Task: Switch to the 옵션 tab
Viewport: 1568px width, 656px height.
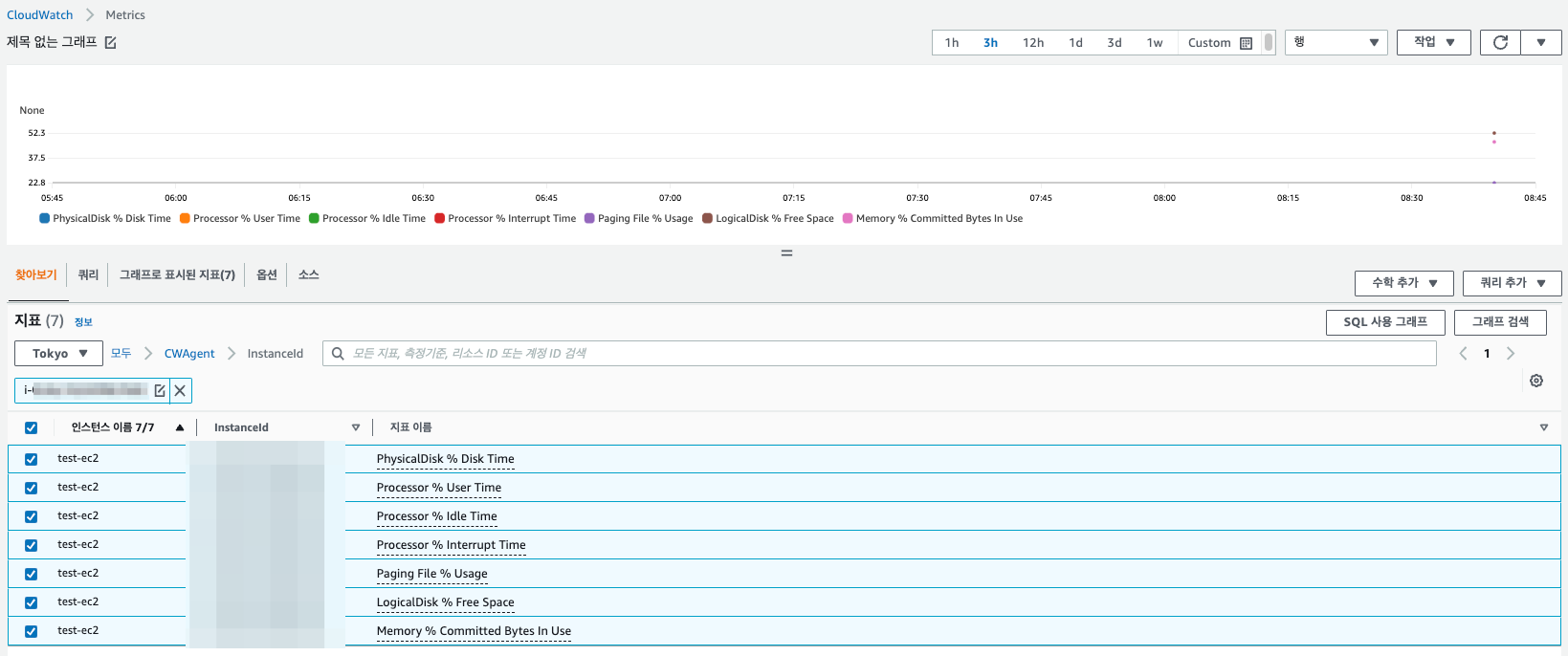Action: coord(267,274)
